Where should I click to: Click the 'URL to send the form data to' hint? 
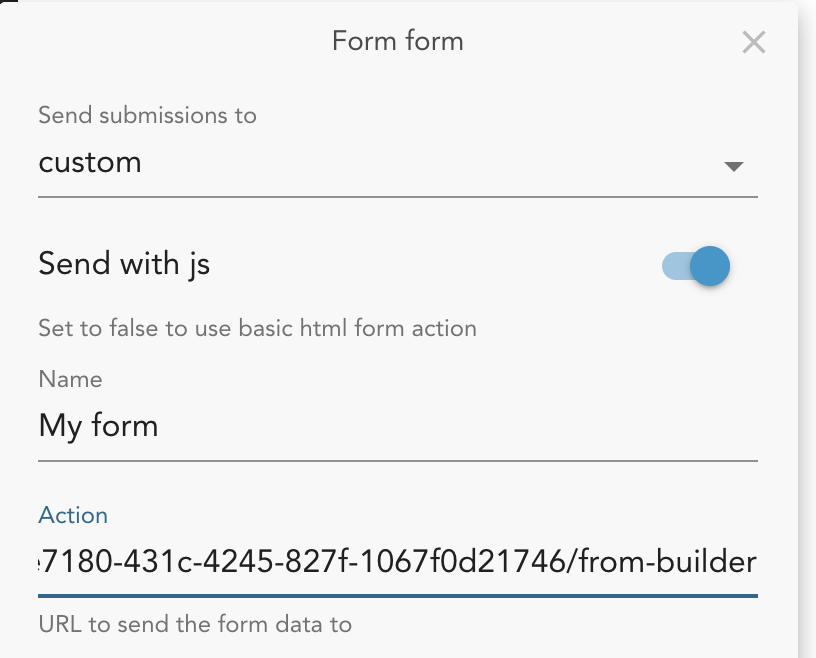195,625
